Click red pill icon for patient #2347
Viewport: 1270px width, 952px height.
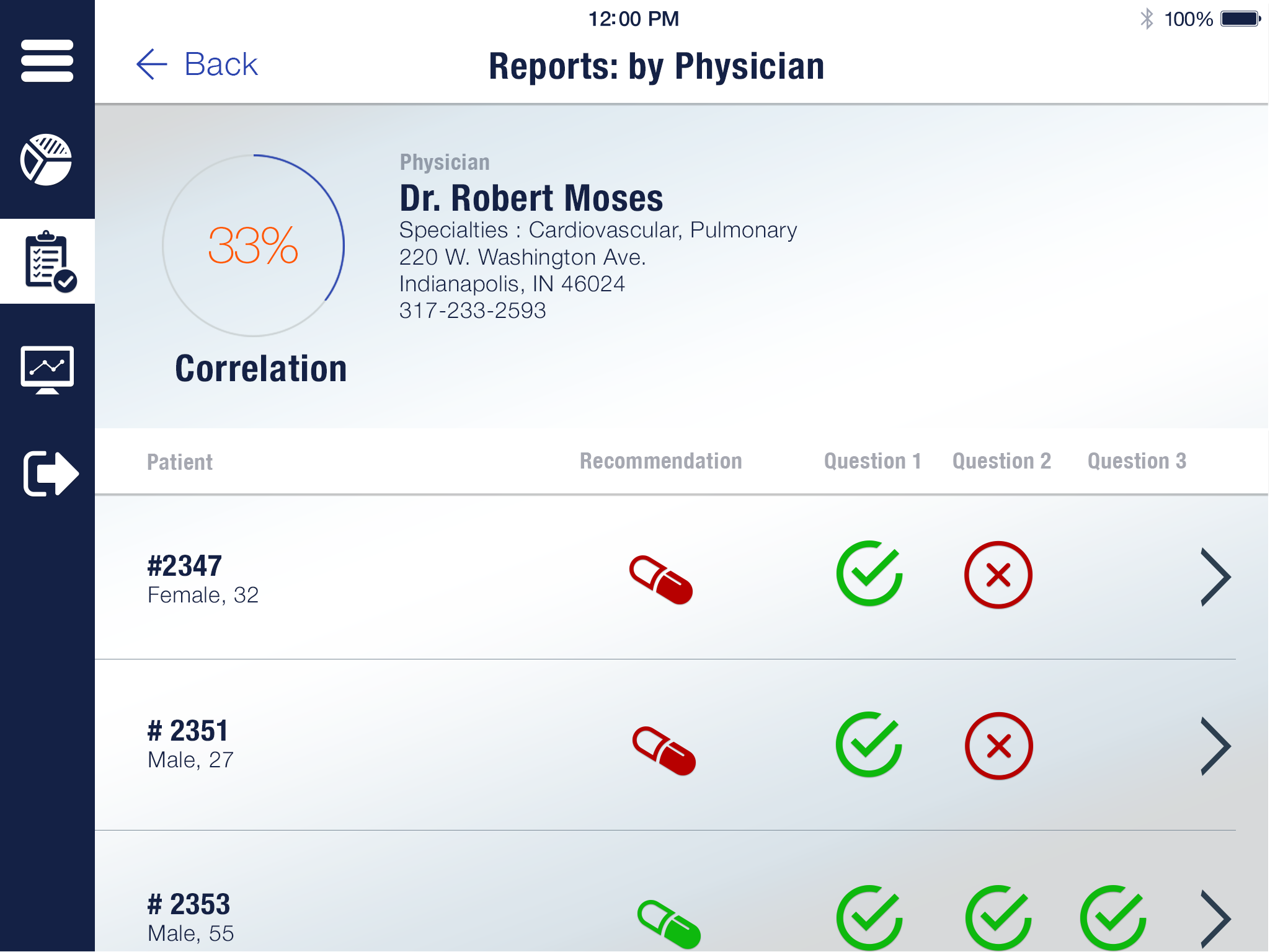coord(661,579)
